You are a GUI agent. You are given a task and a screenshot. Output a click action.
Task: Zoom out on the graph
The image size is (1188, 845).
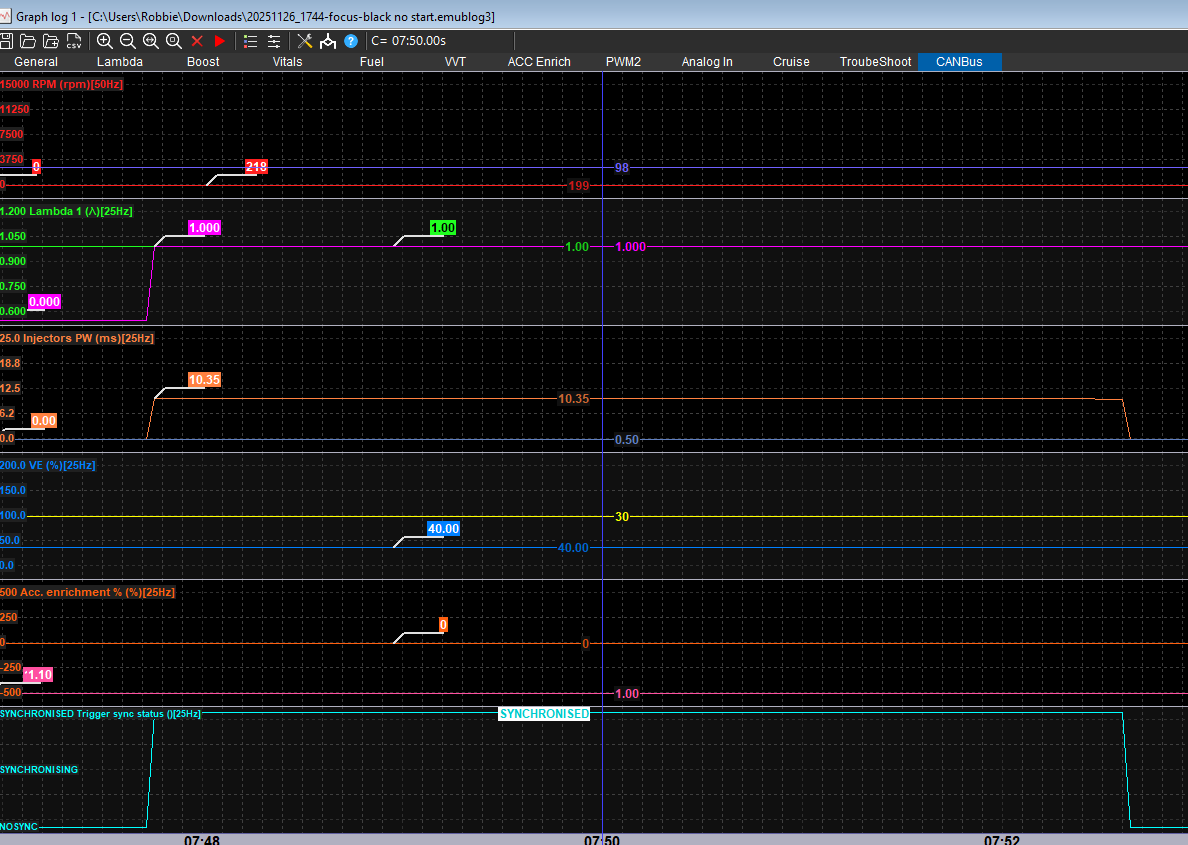128,41
